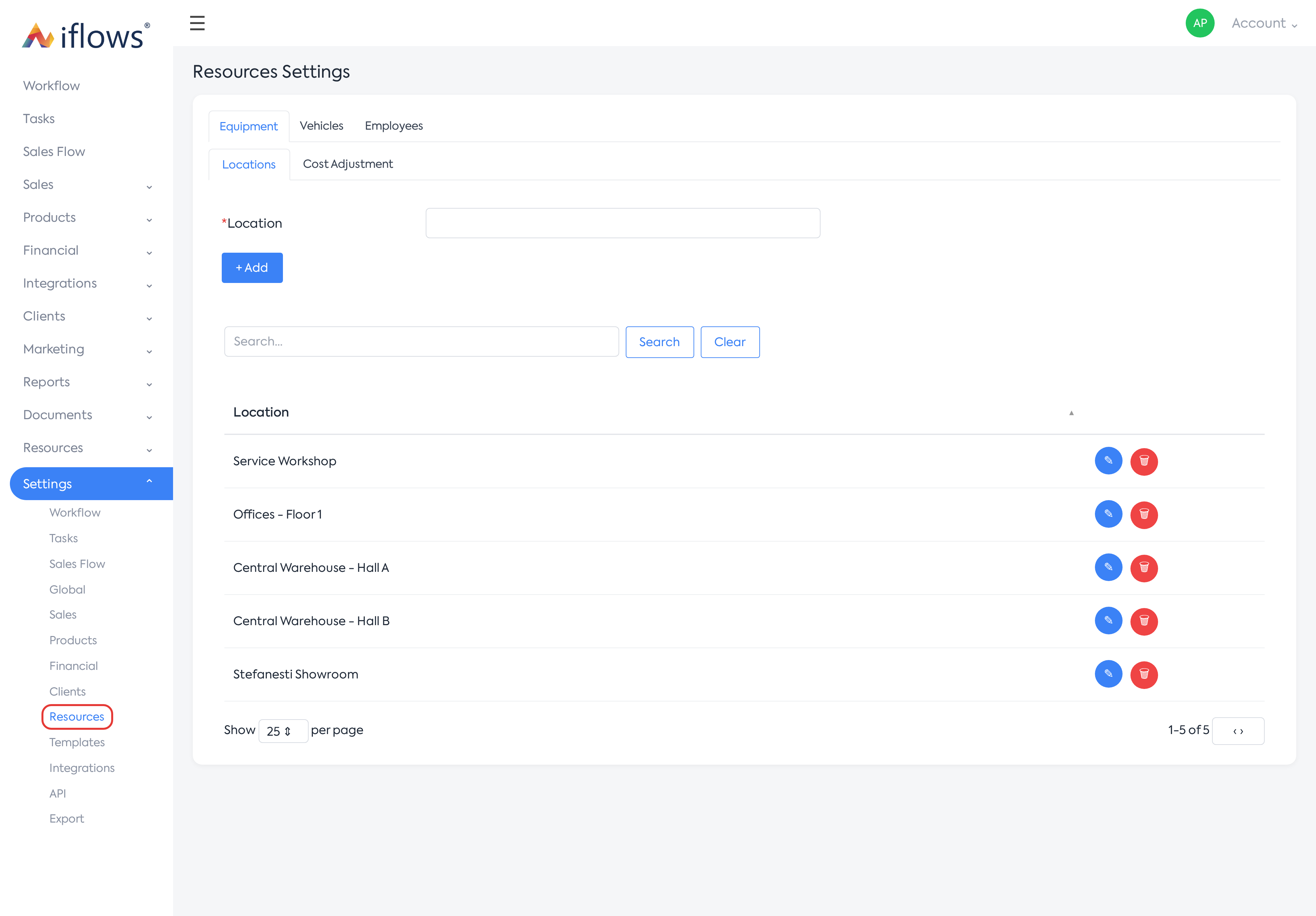
Task: Switch to the Employees tab
Action: coord(394,126)
